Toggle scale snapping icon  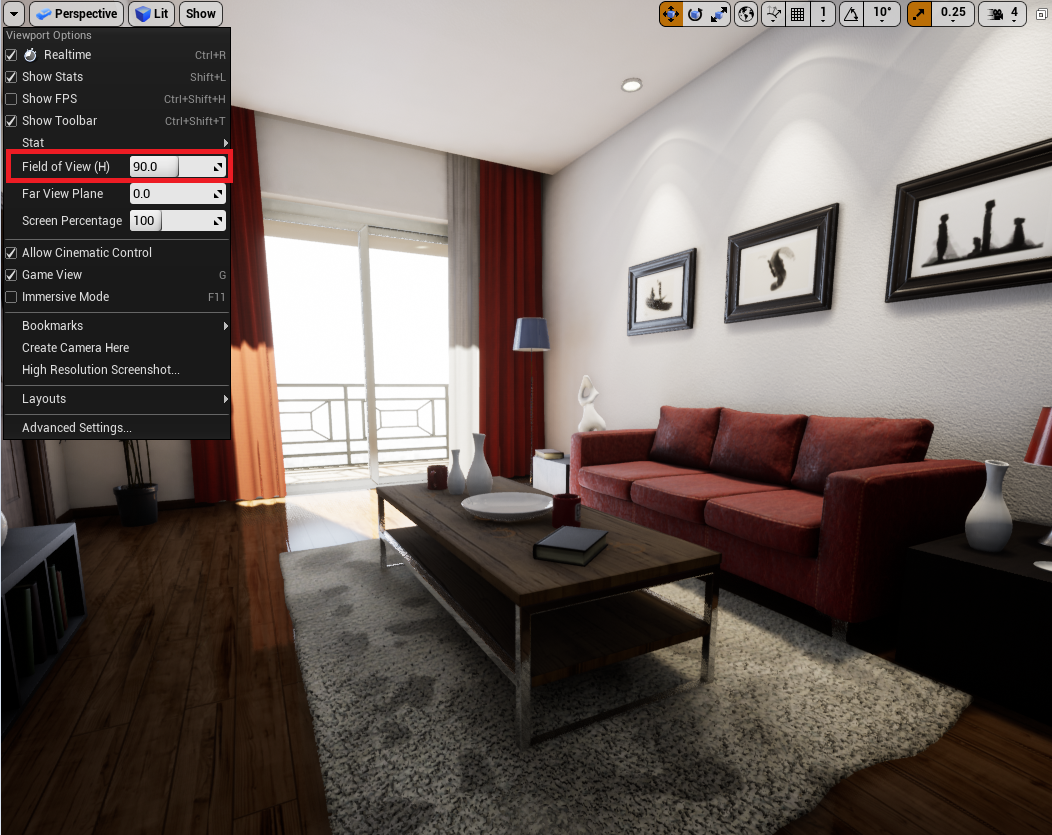coord(919,14)
